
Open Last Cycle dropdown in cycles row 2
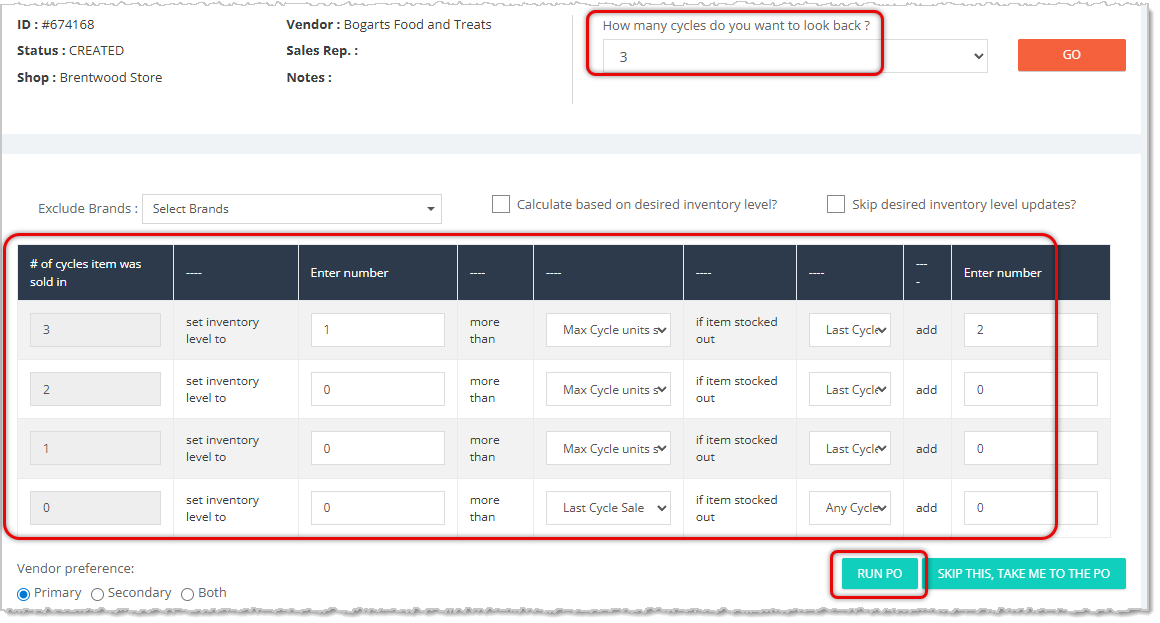[849, 389]
